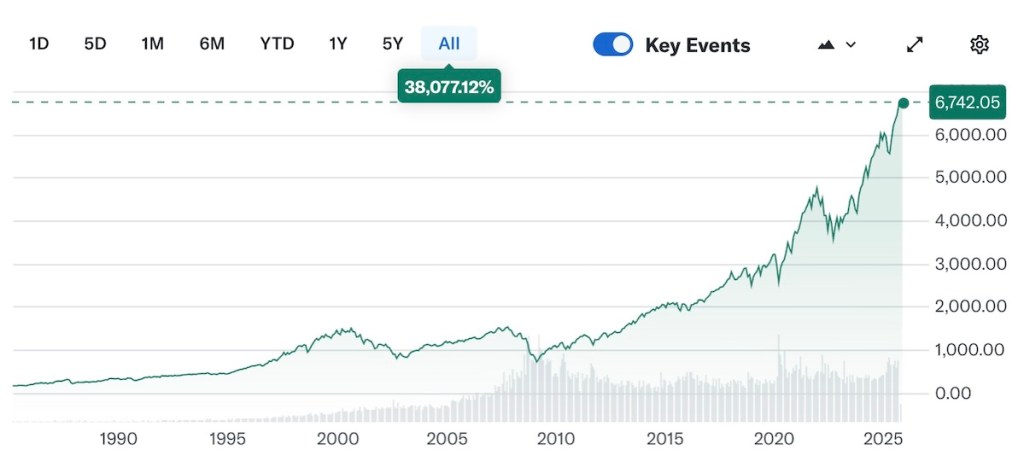
Task: Open the chart settings gear
Action: pos(979,44)
